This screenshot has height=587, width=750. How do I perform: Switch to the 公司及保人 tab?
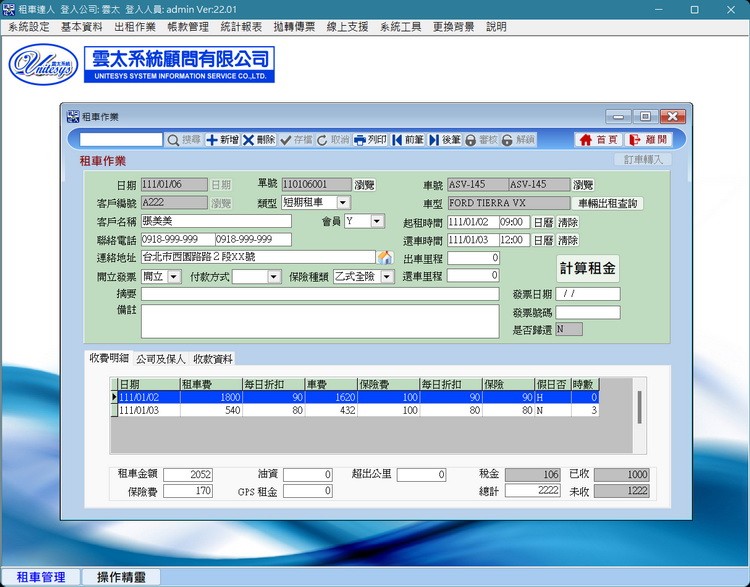[160, 359]
